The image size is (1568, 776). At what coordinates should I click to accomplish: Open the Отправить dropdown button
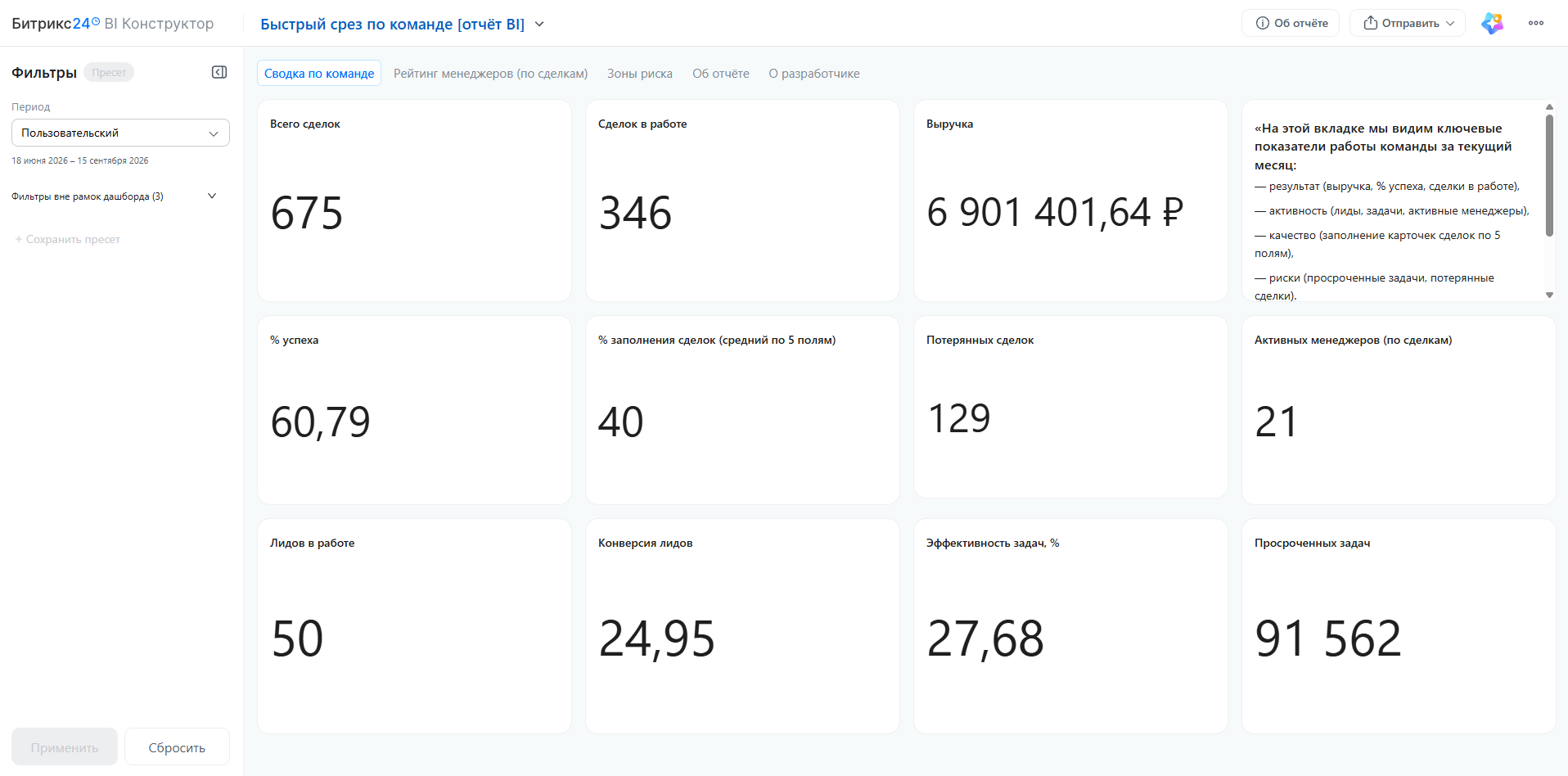click(1408, 23)
